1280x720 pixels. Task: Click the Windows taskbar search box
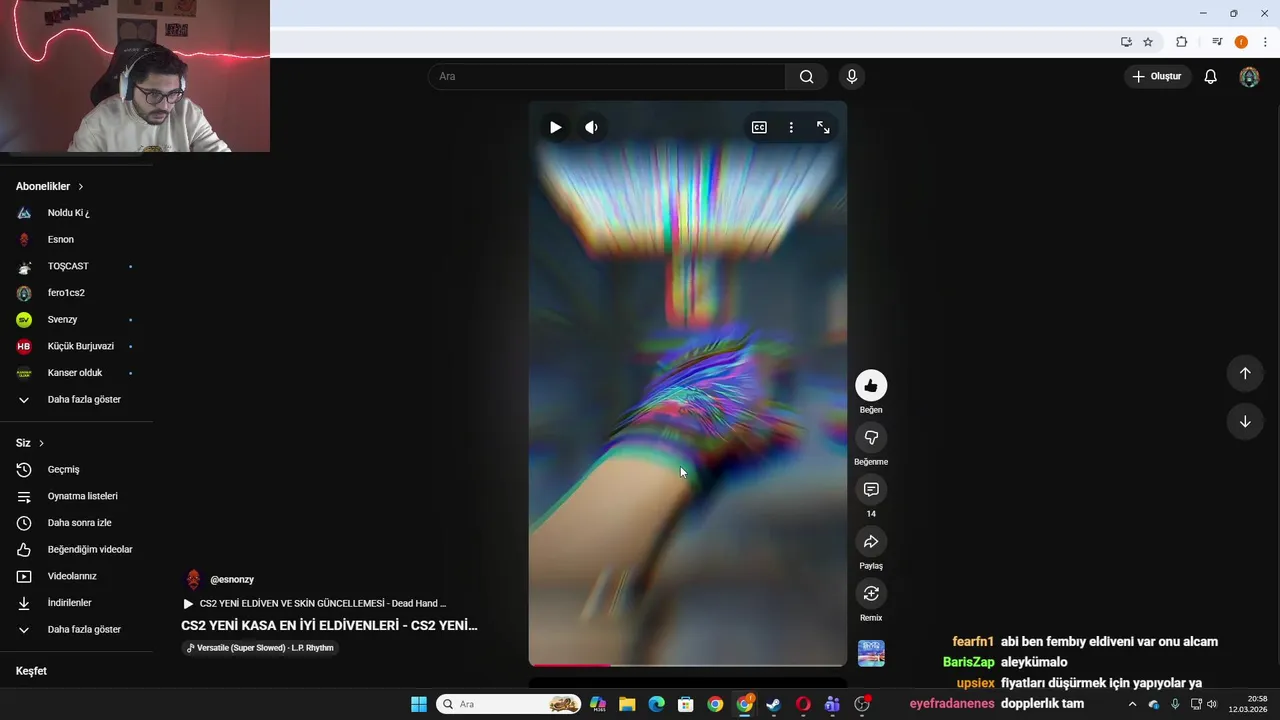point(510,704)
